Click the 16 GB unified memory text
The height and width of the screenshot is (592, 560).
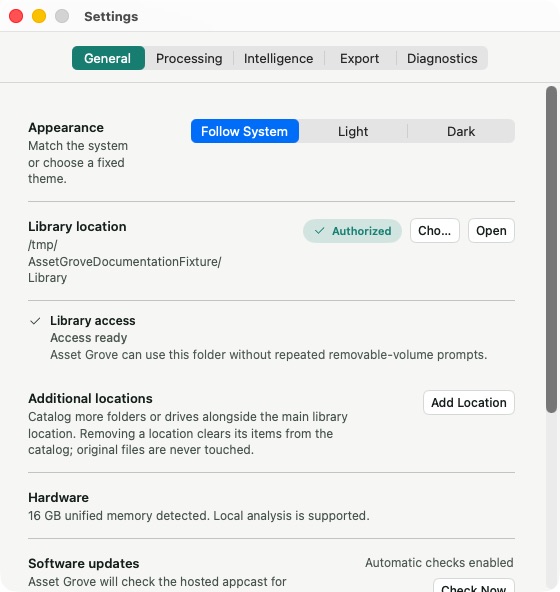199,515
